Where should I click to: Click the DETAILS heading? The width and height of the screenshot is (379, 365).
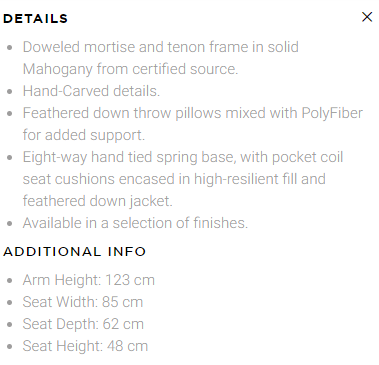(x=35, y=19)
